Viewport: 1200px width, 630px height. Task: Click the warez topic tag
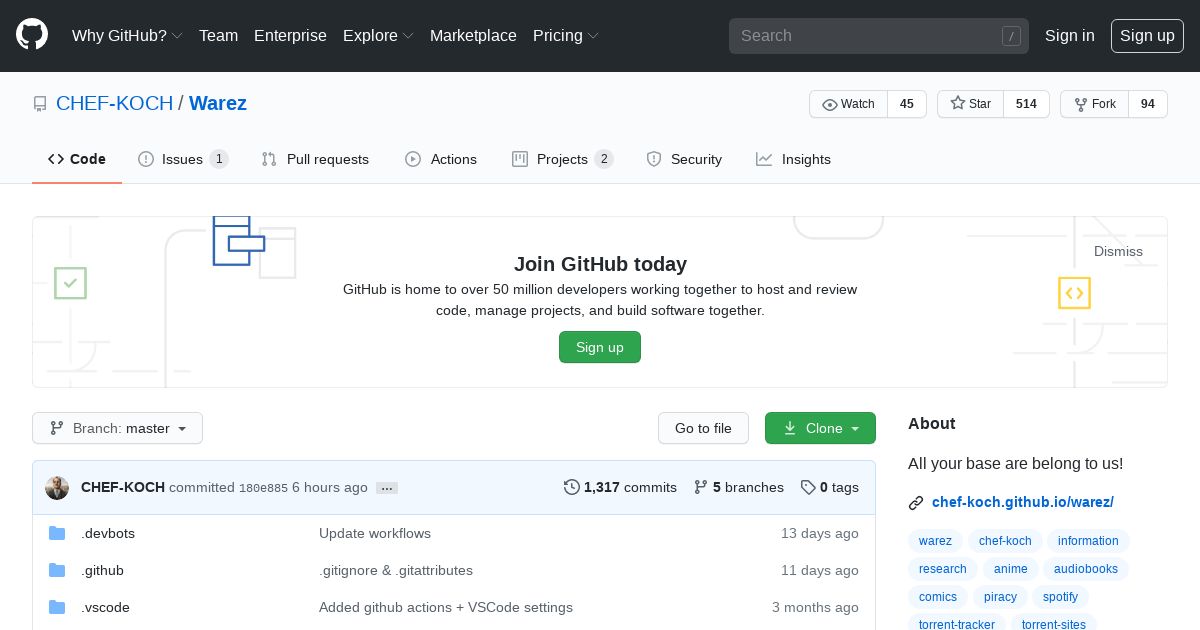point(935,541)
